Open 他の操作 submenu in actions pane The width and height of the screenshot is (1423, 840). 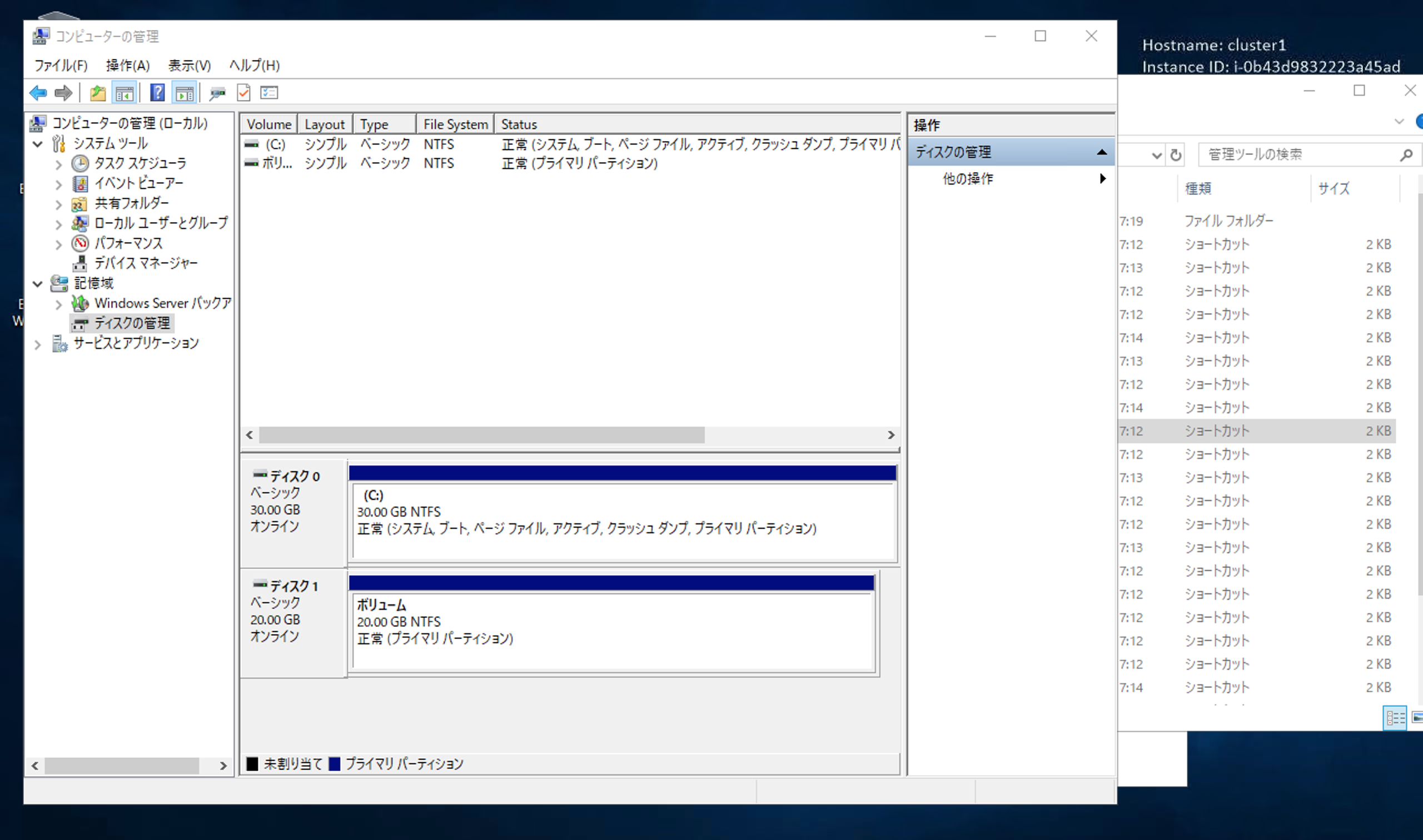(x=967, y=179)
